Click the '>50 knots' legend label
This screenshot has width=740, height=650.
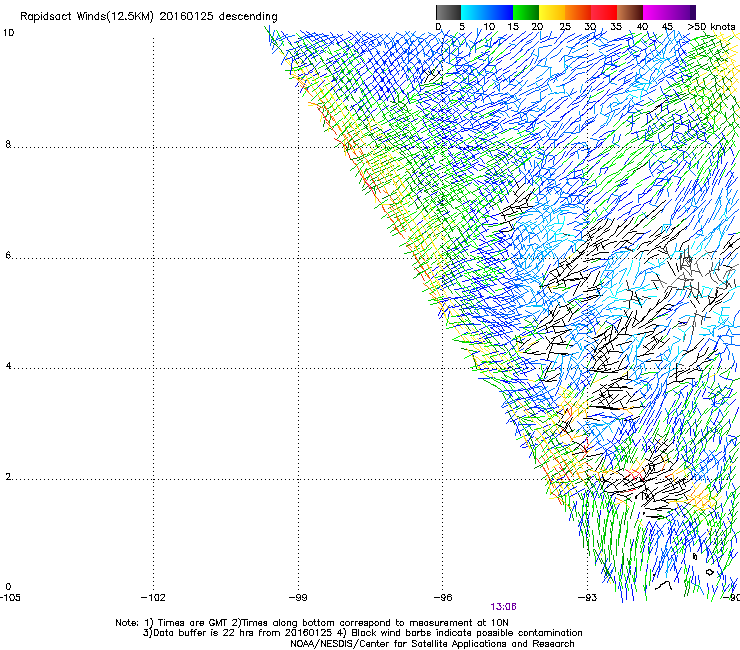711,27
